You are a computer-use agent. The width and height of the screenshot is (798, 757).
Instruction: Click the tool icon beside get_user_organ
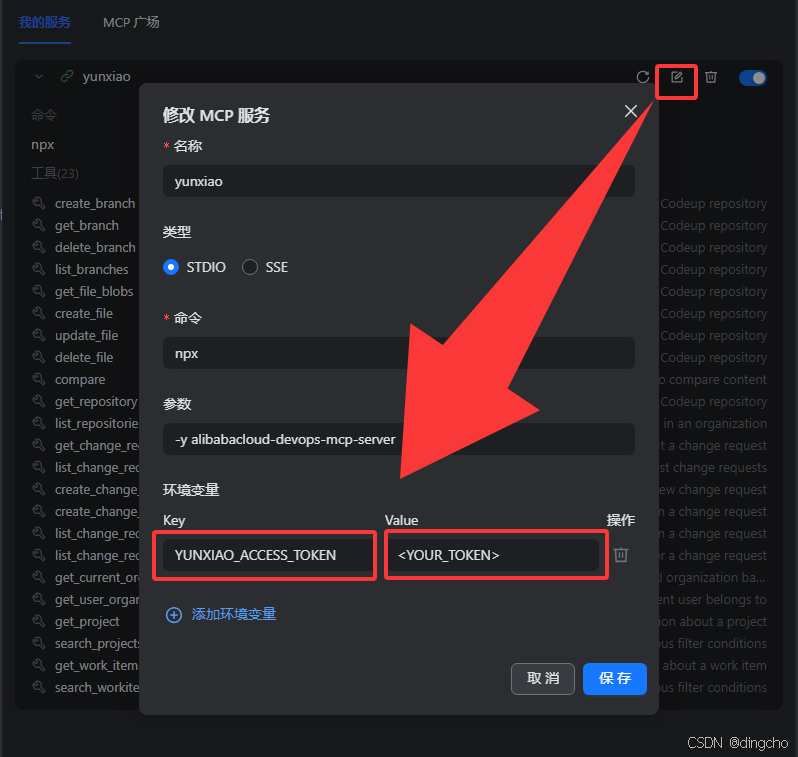click(39, 599)
